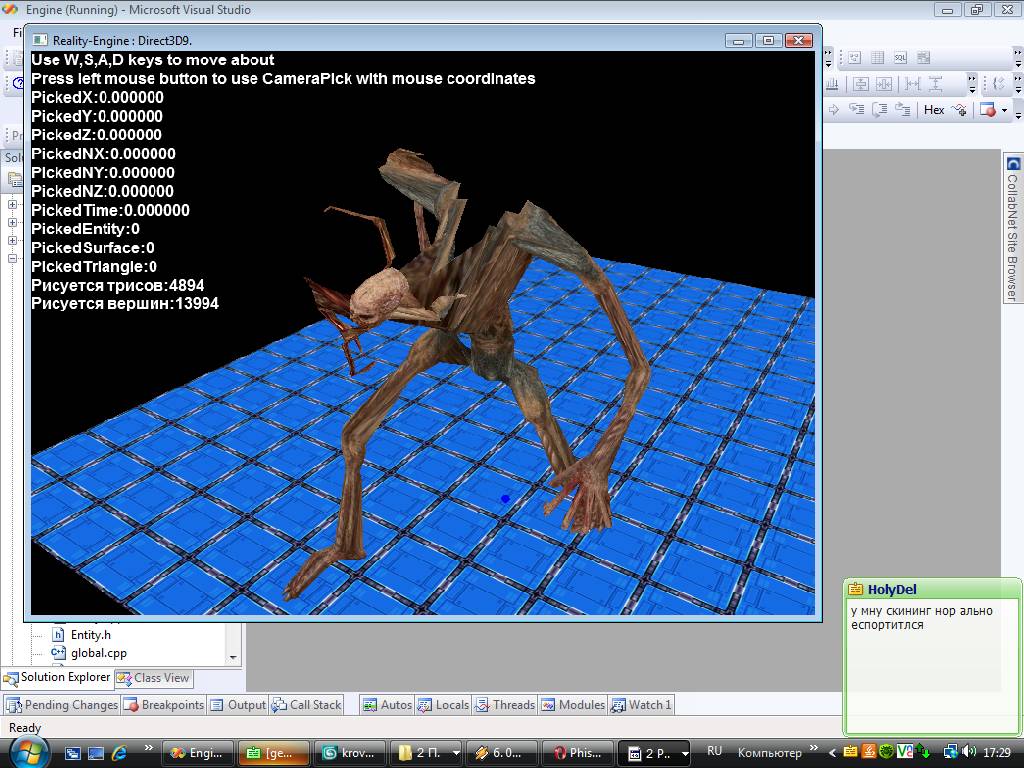Switch to the Breakpoints tab
The image size is (1024, 768).
pos(164,705)
